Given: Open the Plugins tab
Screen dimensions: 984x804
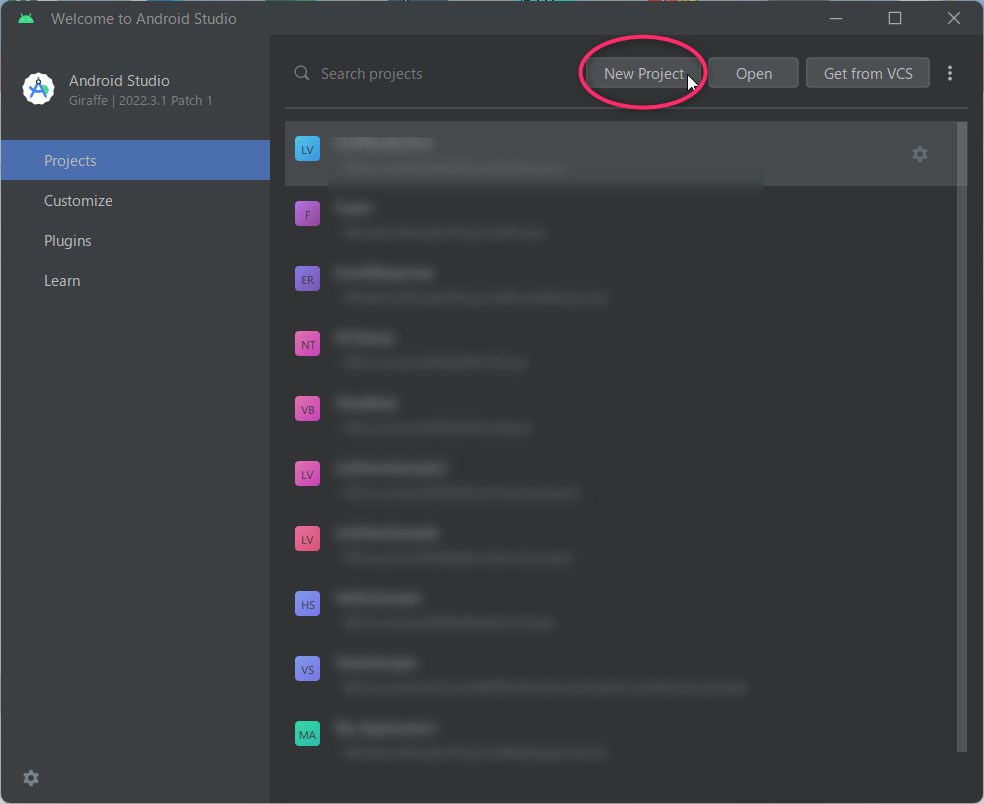Looking at the screenshot, I should pyautogui.click(x=136, y=241).
